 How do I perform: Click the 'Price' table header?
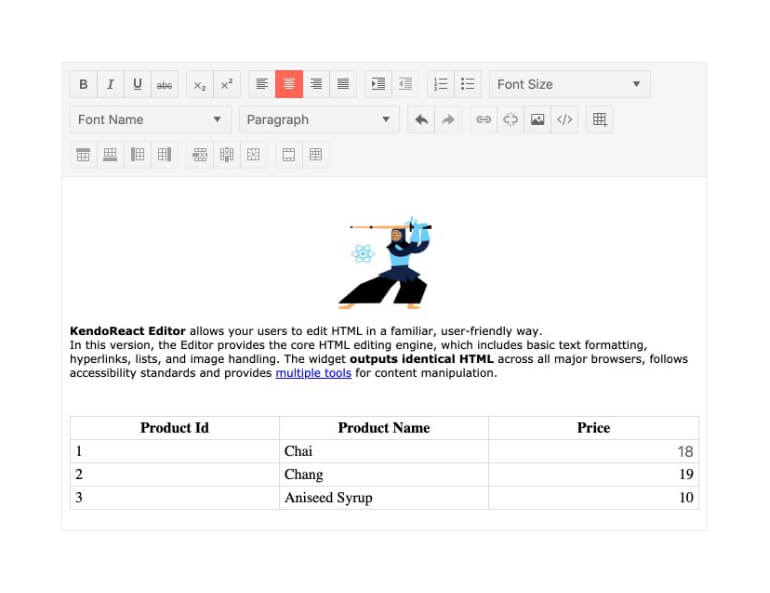click(x=593, y=428)
